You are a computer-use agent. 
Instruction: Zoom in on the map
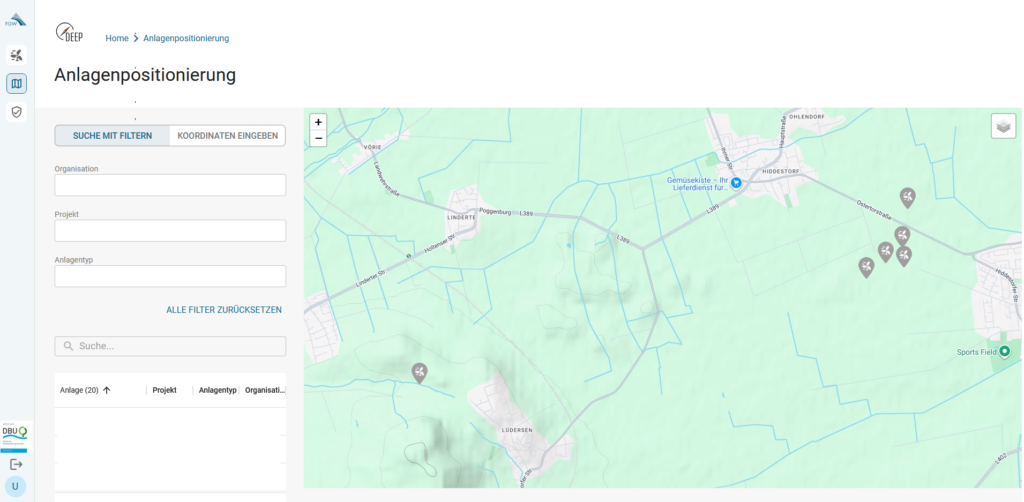click(x=318, y=121)
